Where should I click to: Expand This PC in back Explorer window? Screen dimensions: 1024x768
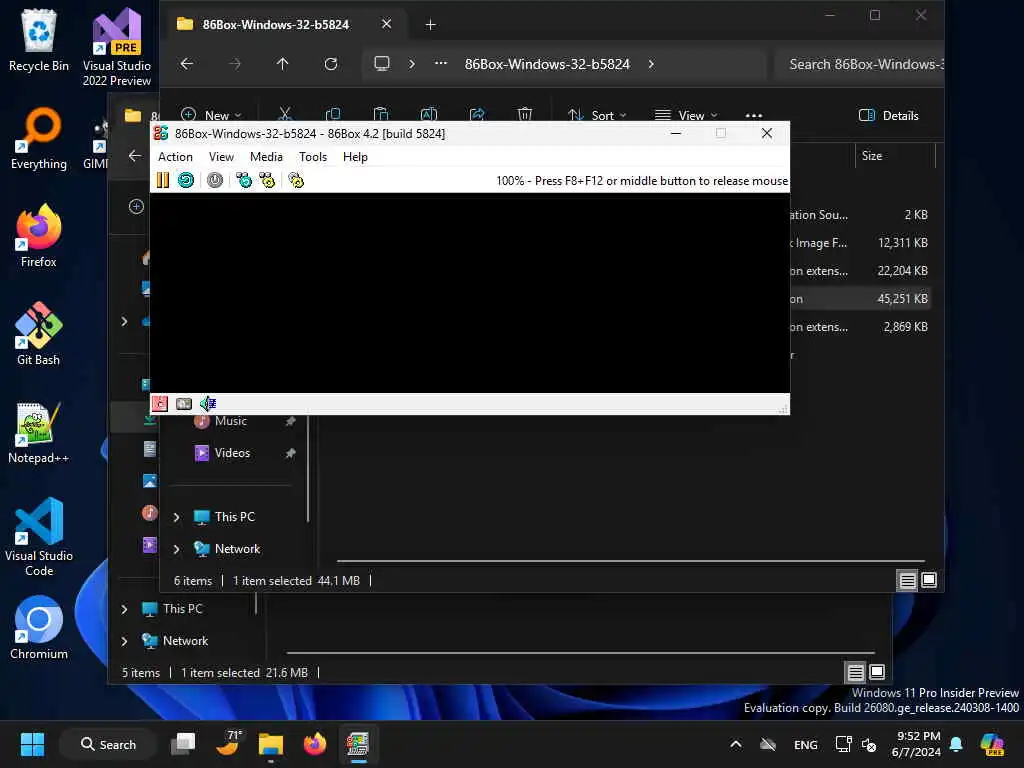click(124, 609)
